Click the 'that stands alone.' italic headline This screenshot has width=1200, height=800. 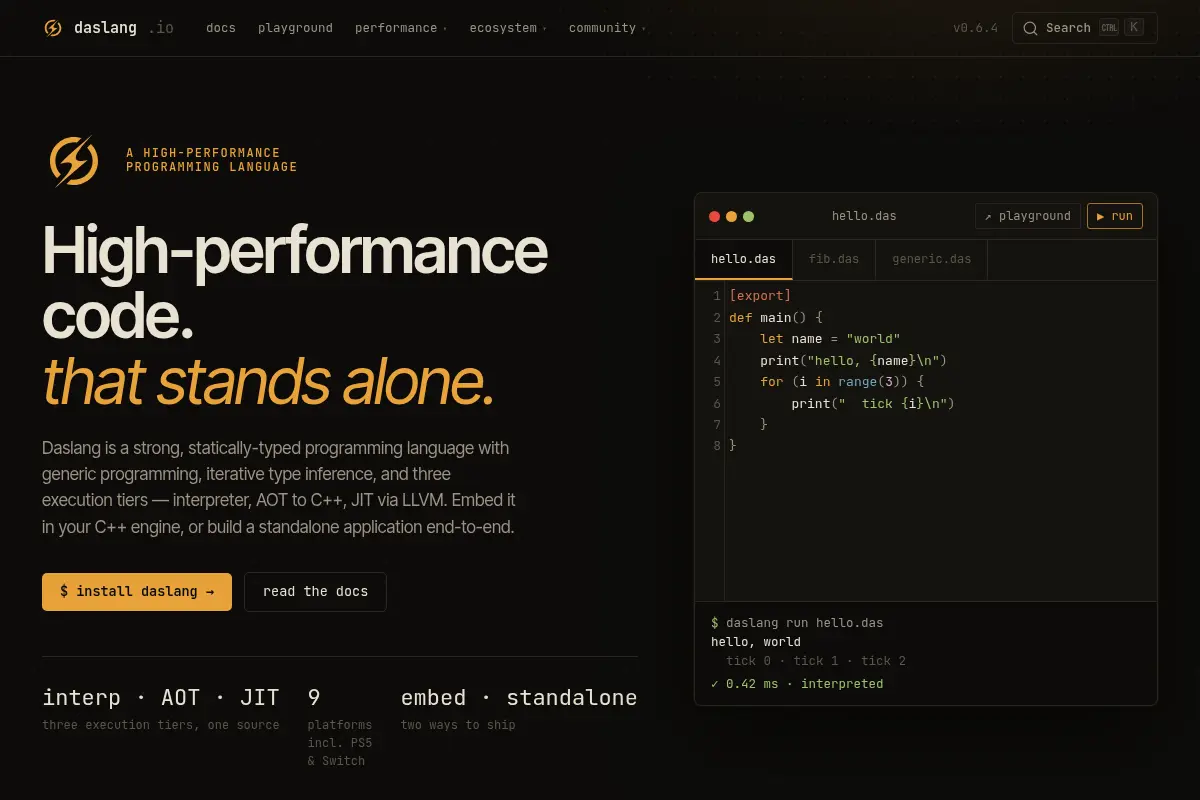tap(268, 382)
